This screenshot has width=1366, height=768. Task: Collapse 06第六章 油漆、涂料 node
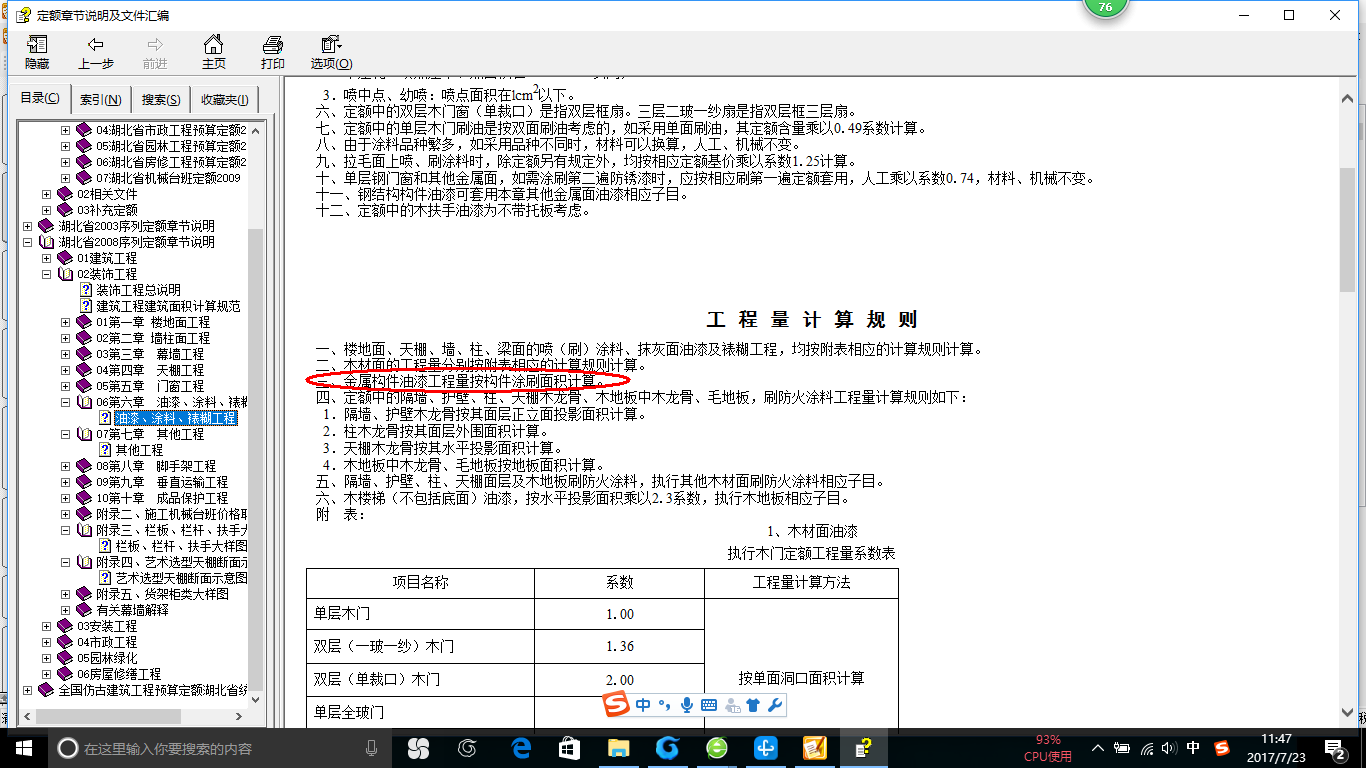(x=66, y=402)
